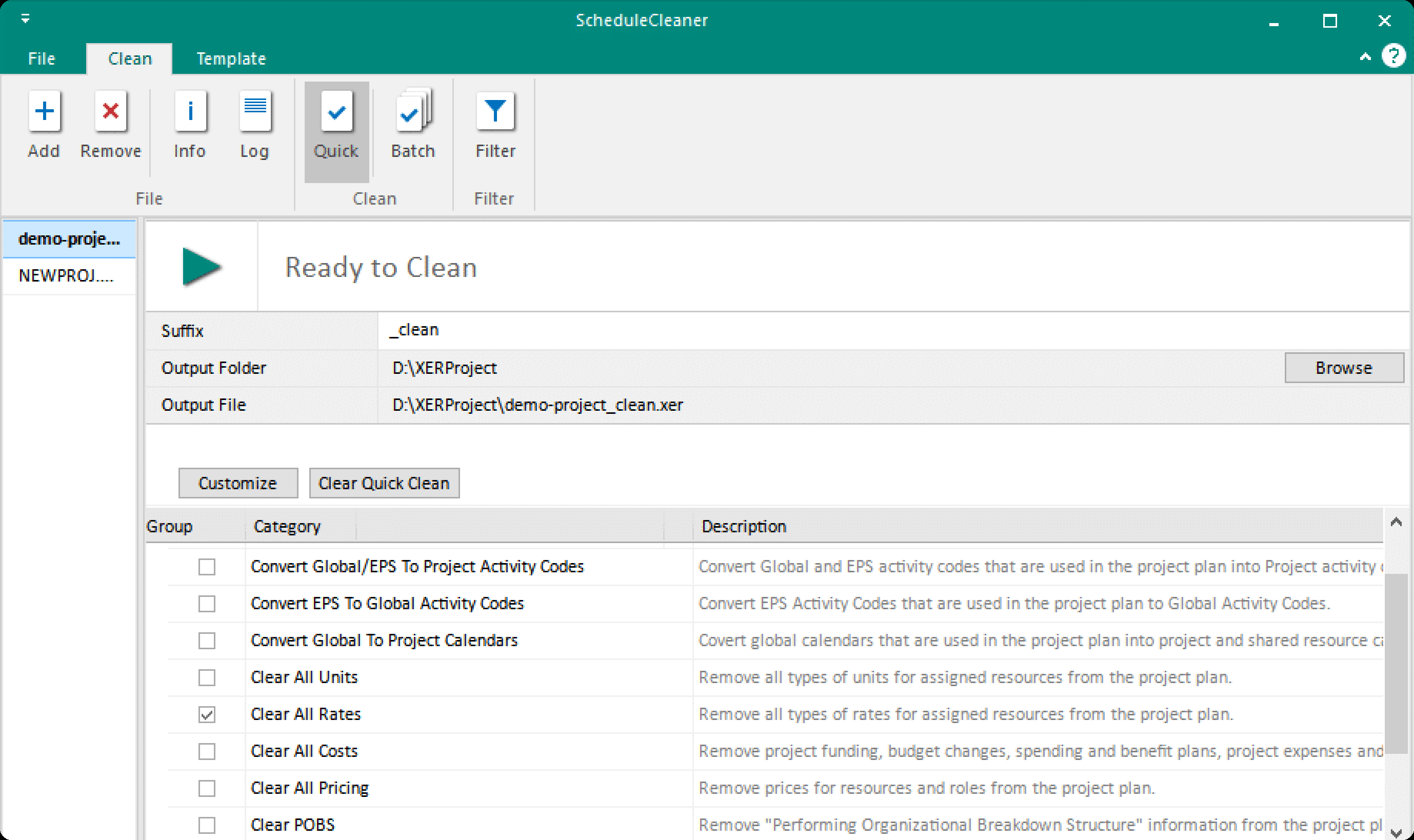Click the Customize button

pyautogui.click(x=238, y=483)
